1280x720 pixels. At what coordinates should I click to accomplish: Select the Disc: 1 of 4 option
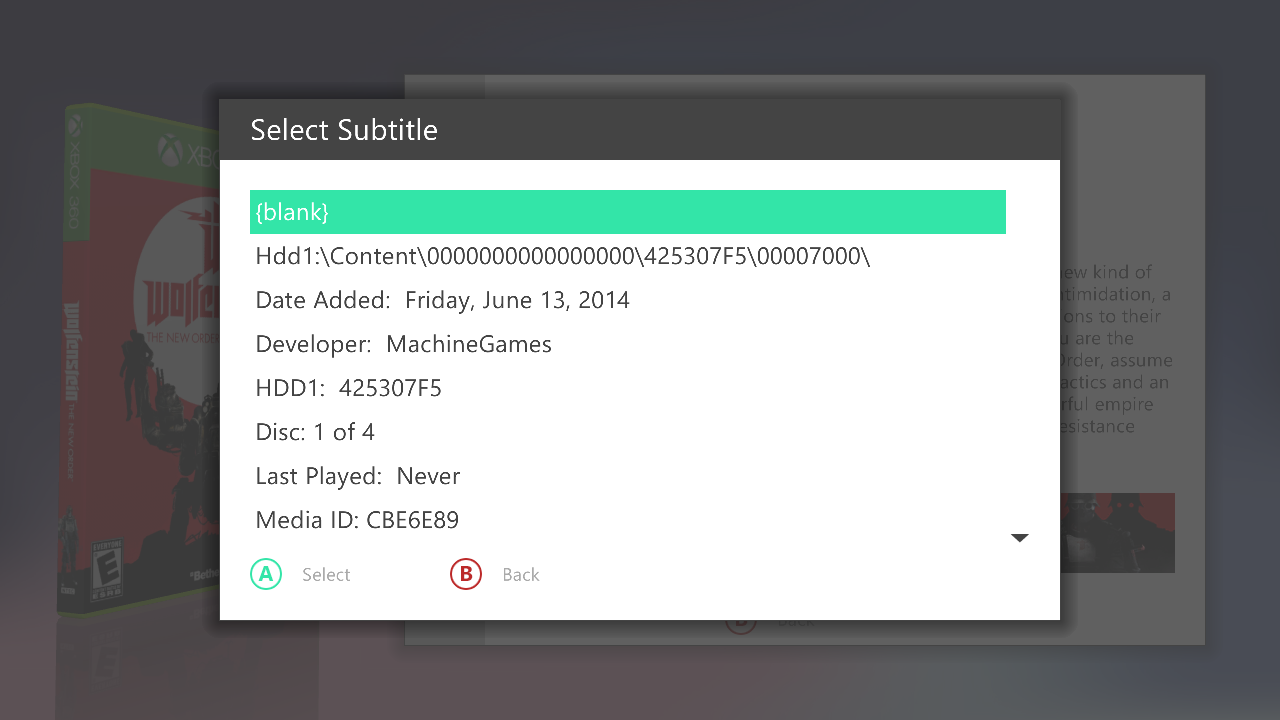click(315, 432)
